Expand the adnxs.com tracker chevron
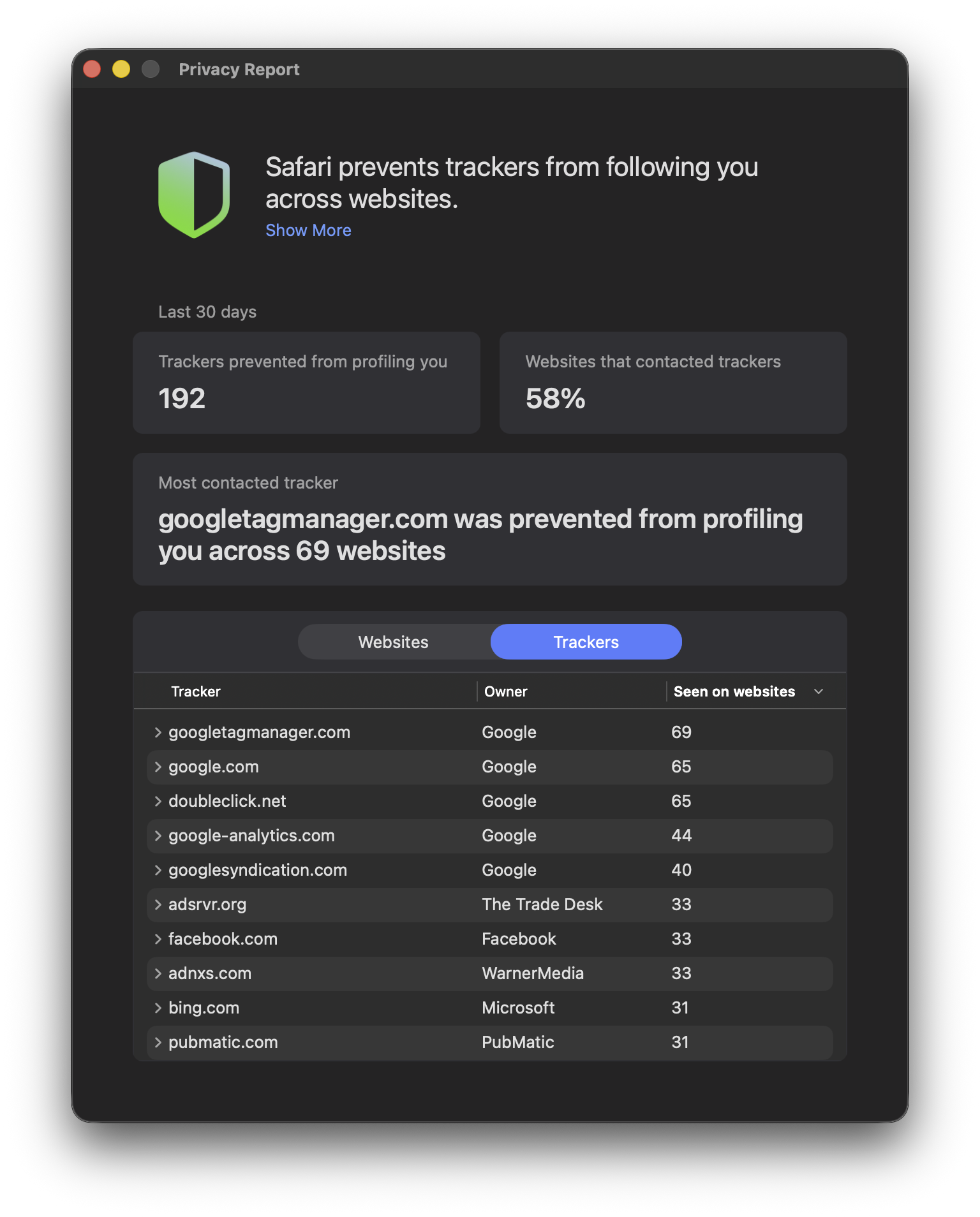The width and height of the screenshot is (980, 1217). [x=158, y=973]
